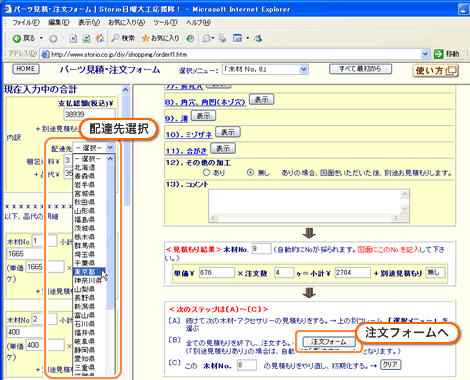The width and height of the screenshot is (470, 380).
Task: Open the 検索 search magnifier icon
Action: pyautogui.click(x=115, y=38)
